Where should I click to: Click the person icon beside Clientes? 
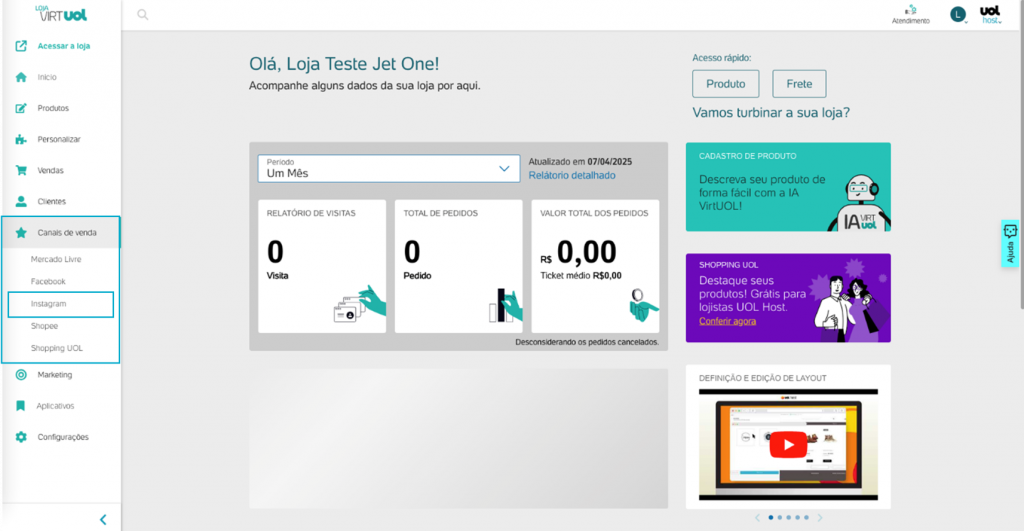click(x=21, y=201)
